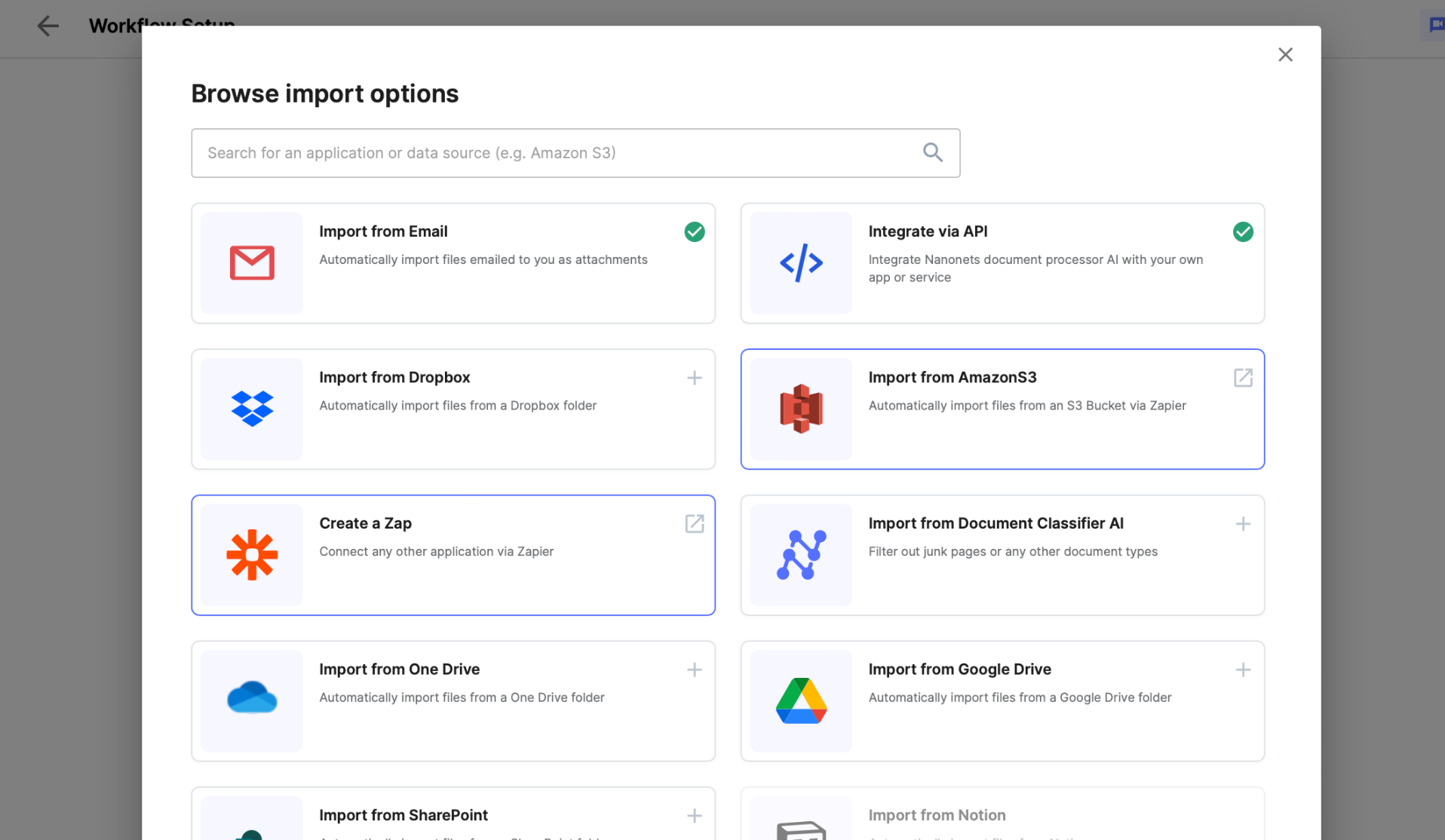The height and width of the screenshot is (840, 1445).
Task: Open Create a Zap external link icon
Action: point(694,524)
